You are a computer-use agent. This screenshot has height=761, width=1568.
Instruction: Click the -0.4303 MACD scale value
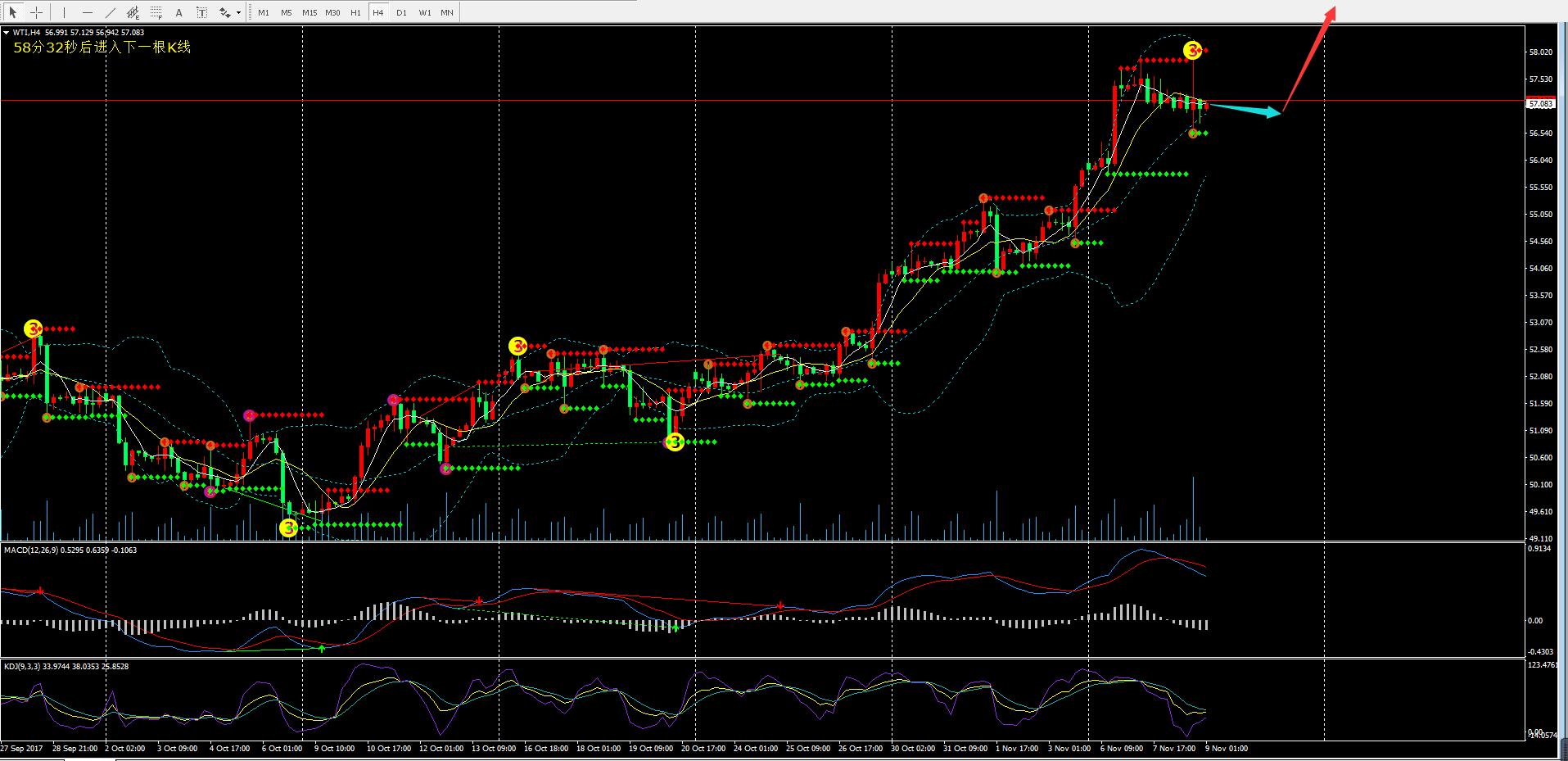pyautogui.click(x=1540, y=652)
